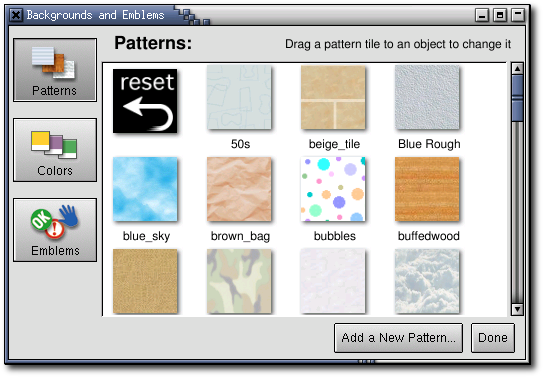Switch to the Colors category

click(55, 150)
